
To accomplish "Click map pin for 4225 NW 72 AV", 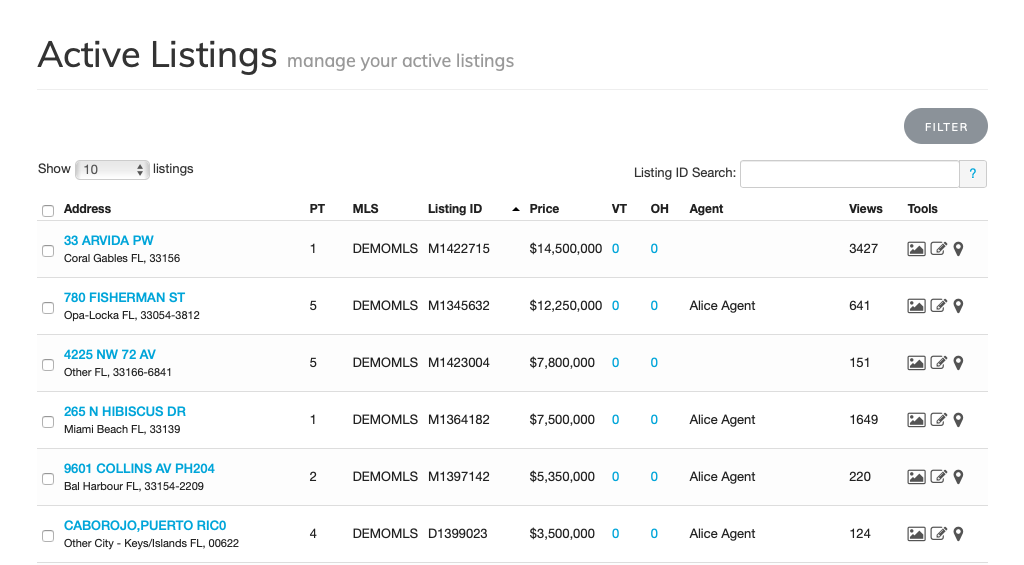I will (x=958, y=363).
